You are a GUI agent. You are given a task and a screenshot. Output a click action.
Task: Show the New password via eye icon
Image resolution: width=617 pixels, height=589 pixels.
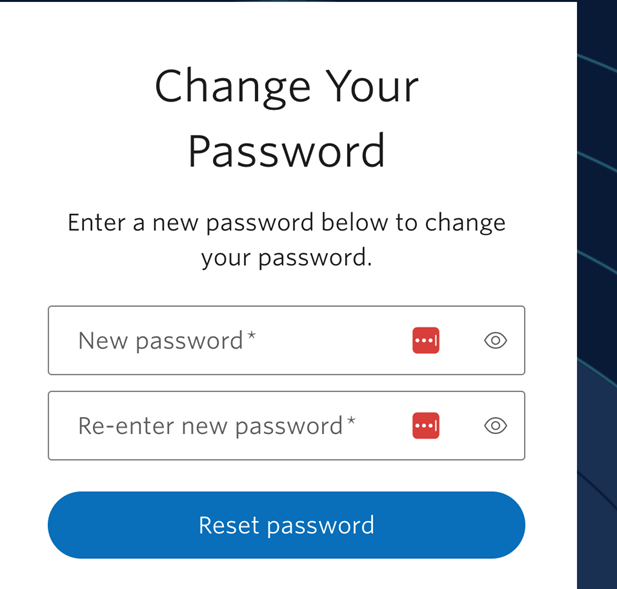point(495,340)
